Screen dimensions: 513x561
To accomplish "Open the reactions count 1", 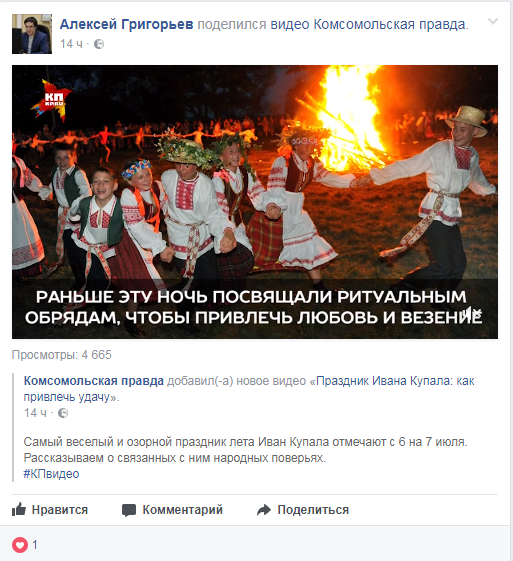I will coord(35,545).
